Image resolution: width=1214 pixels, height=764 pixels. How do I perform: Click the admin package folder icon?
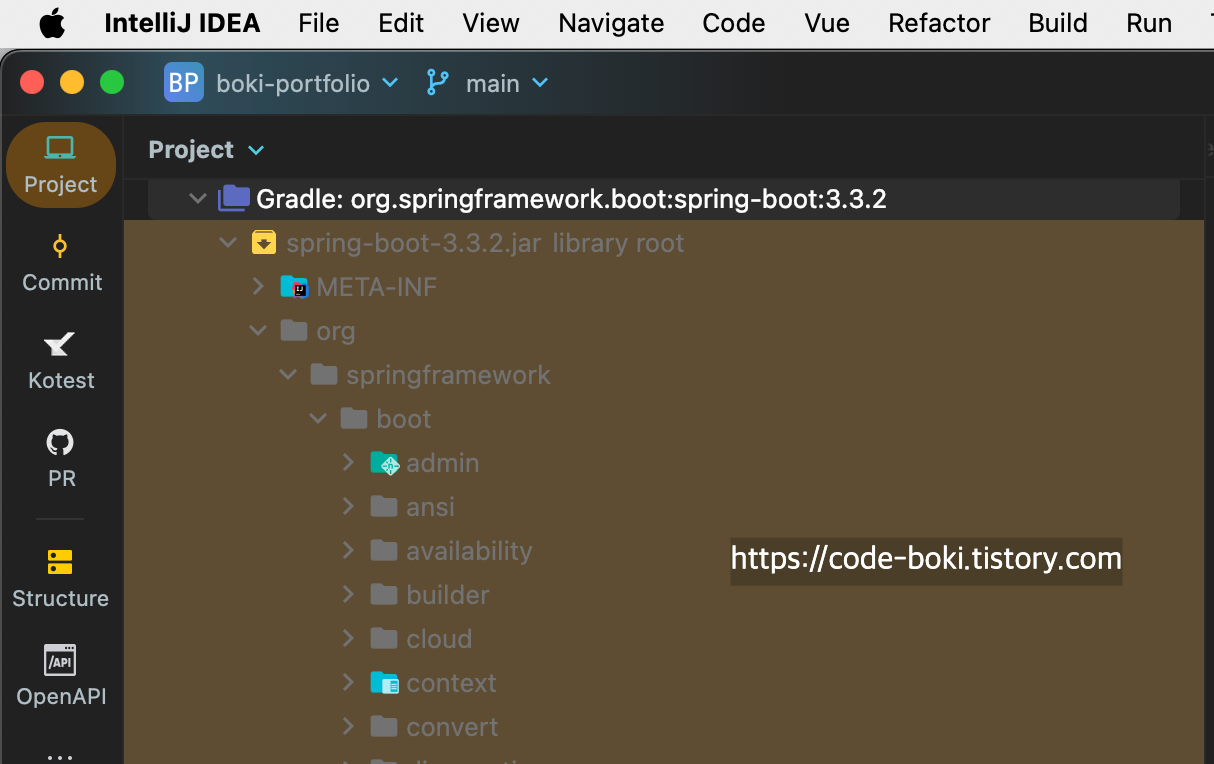tap(385, 463)
